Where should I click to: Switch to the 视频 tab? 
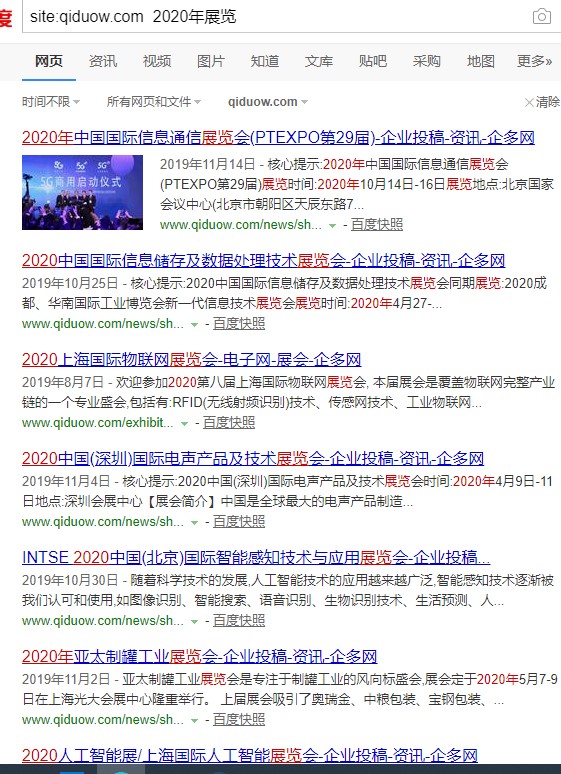click(157, 61)
